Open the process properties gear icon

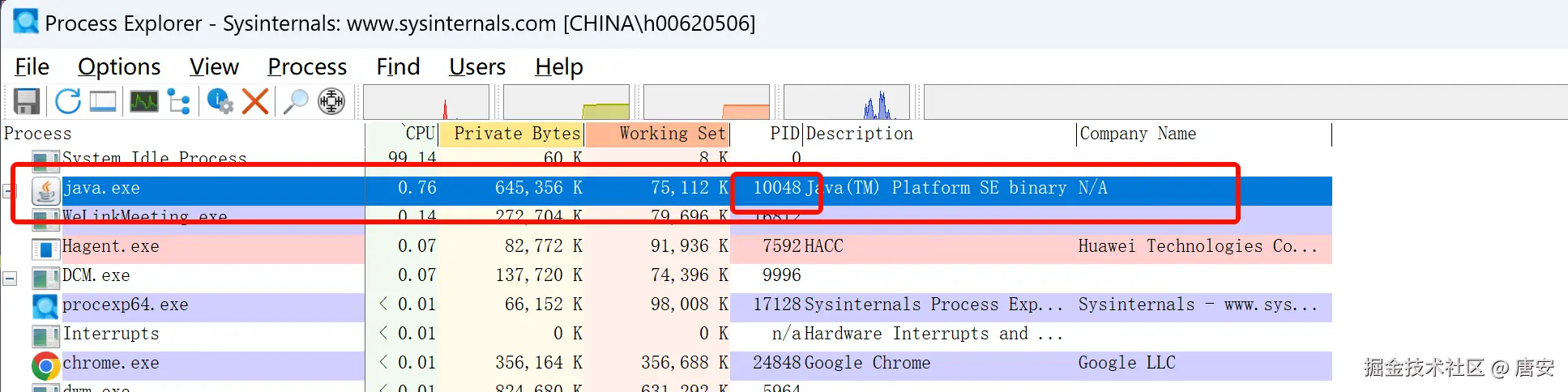pyautogui.click(x=220, y=101)
